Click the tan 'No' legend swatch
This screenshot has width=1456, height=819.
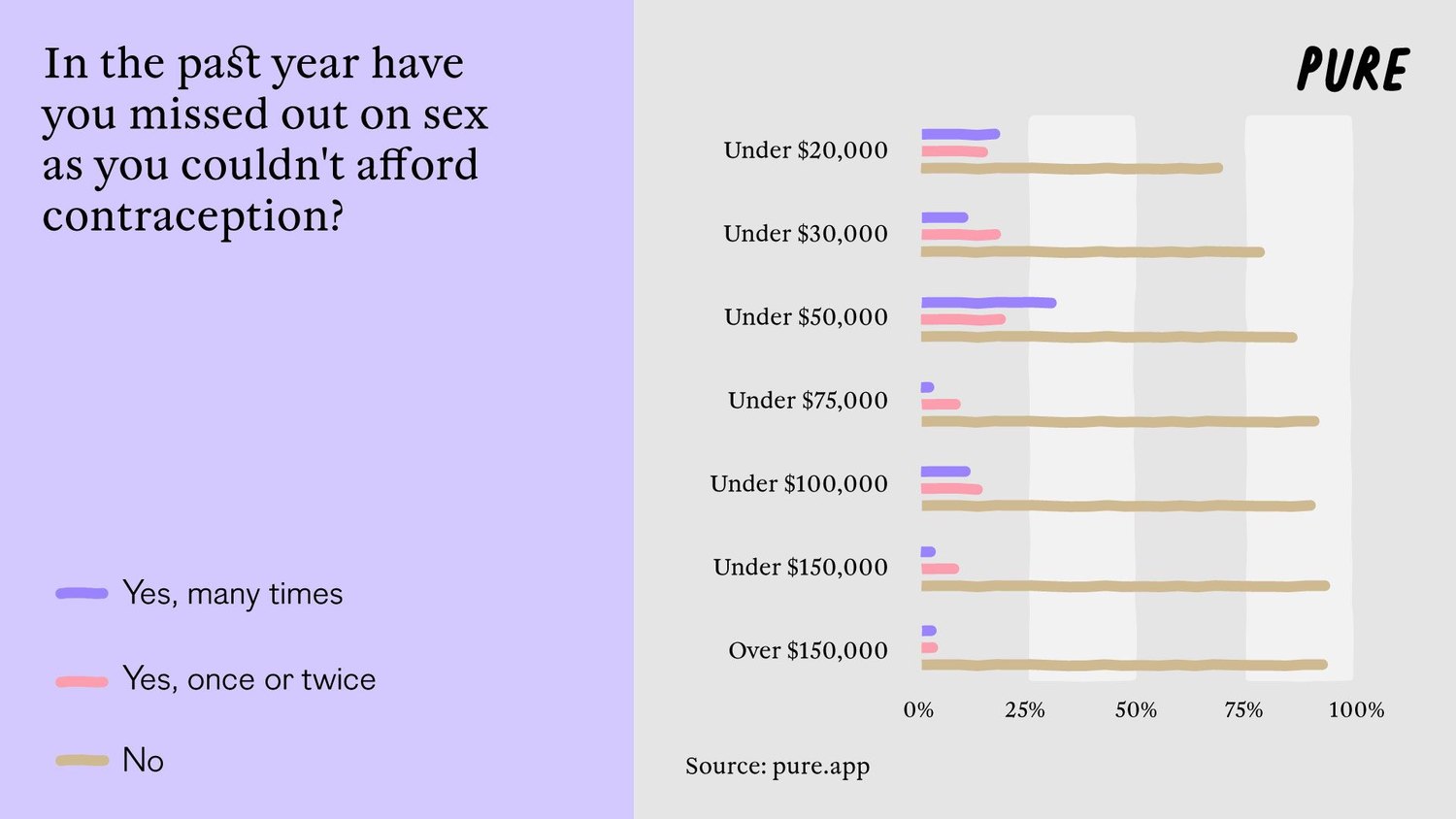pos(82,761)
